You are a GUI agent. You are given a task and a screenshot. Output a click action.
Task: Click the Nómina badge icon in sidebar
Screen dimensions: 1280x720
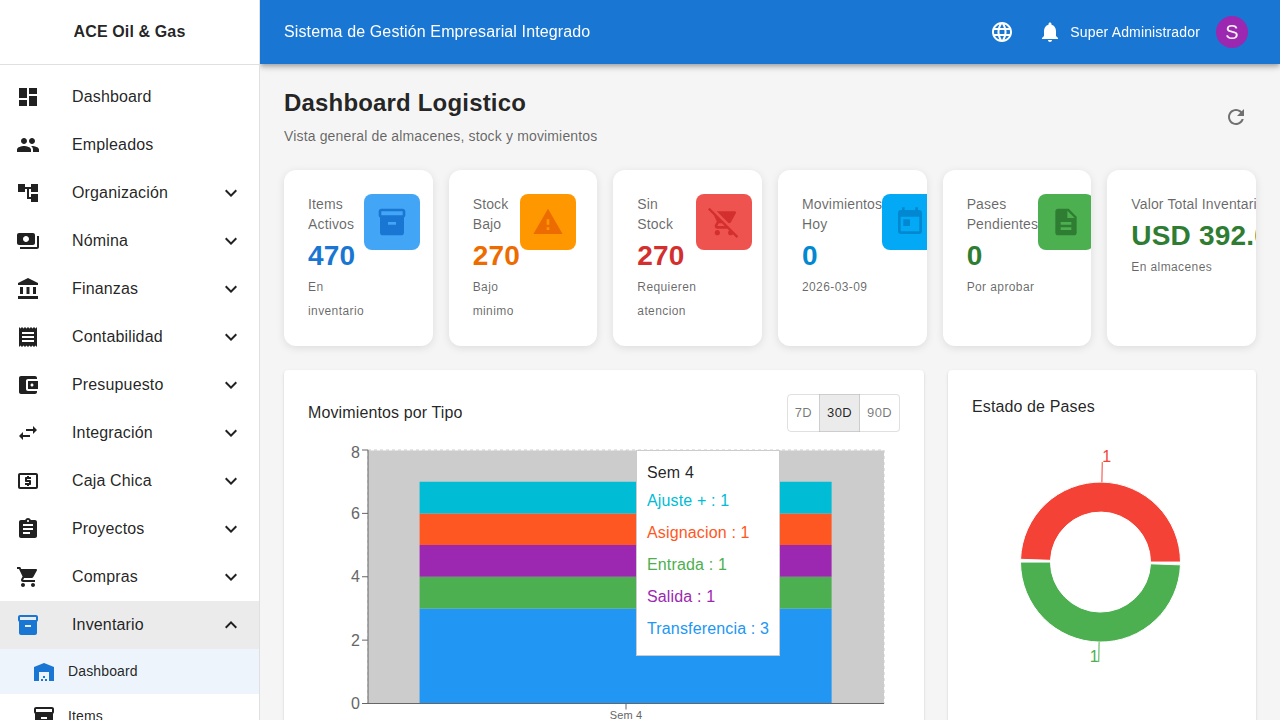tap(28, 240)
